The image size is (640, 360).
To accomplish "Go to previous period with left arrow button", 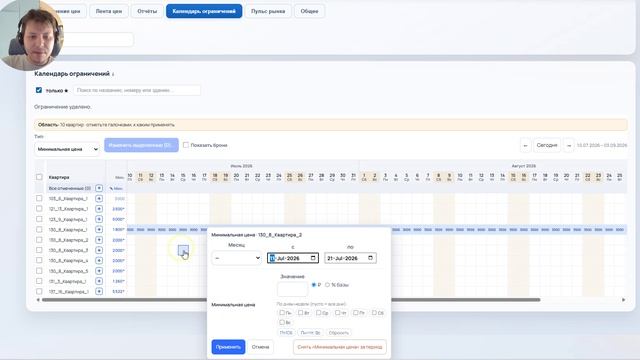I will pyautogui.click(x=525, y=145).
